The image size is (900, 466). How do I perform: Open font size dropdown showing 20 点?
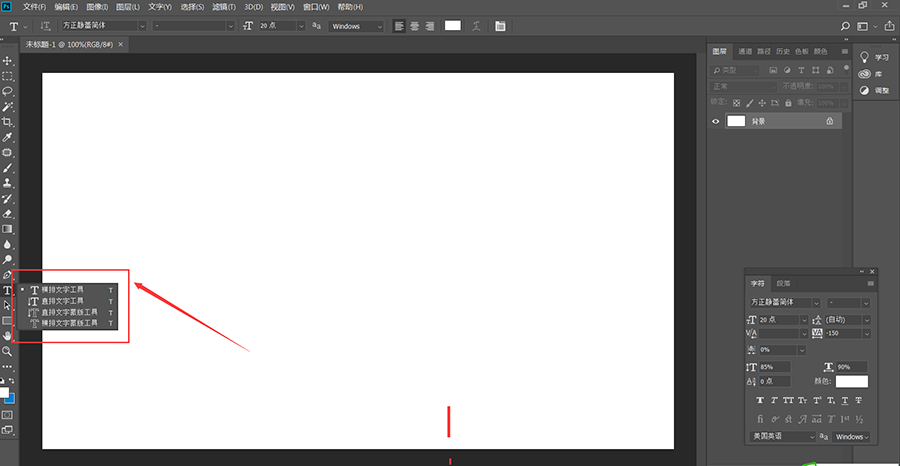(x=301, y=26)
